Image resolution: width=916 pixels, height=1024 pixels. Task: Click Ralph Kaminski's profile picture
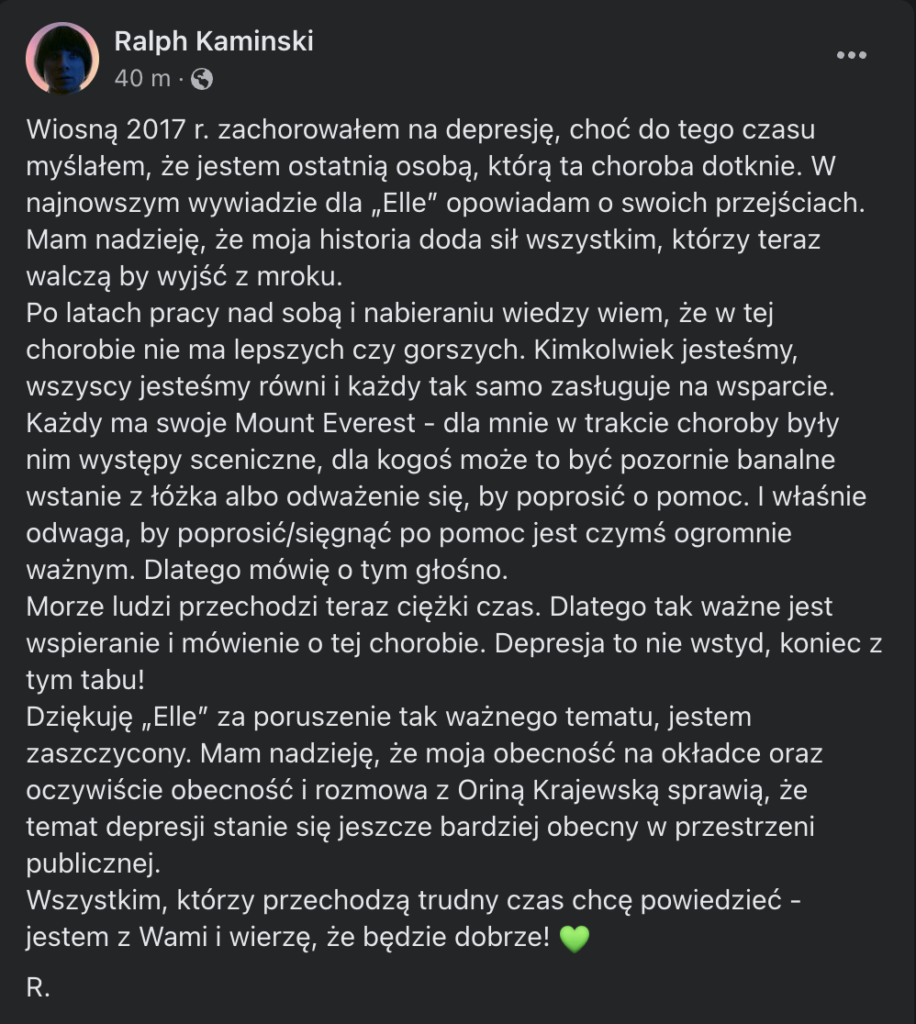point(62,59)
